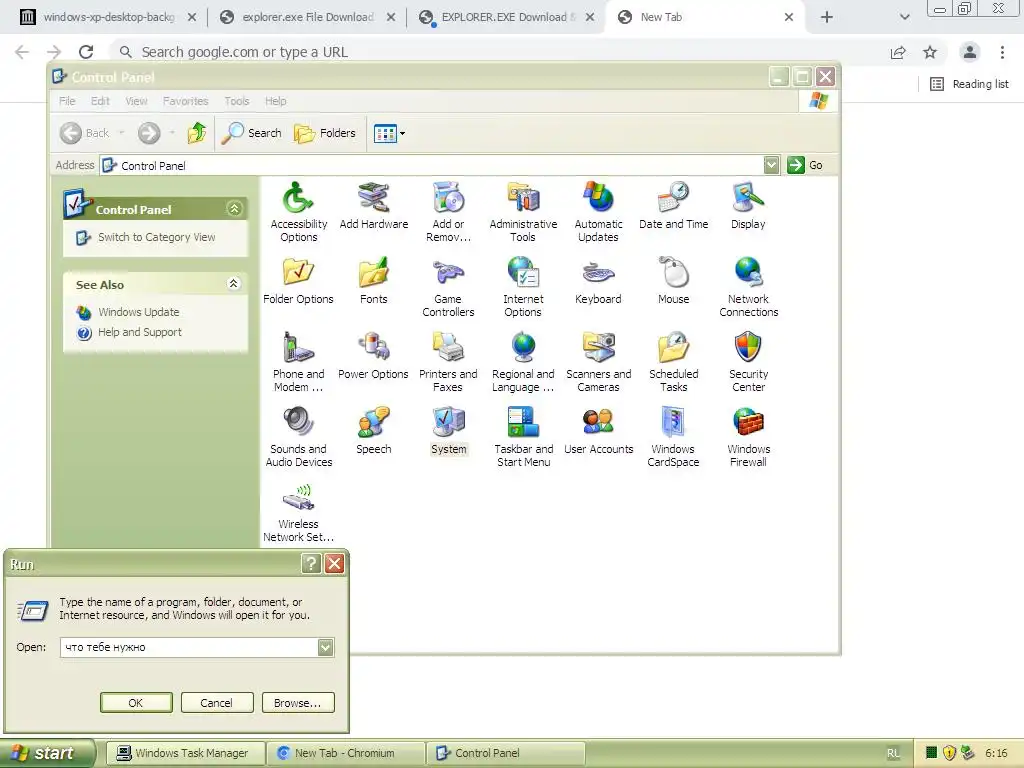Click Search in Control Panel toolbar

[251, 133]
